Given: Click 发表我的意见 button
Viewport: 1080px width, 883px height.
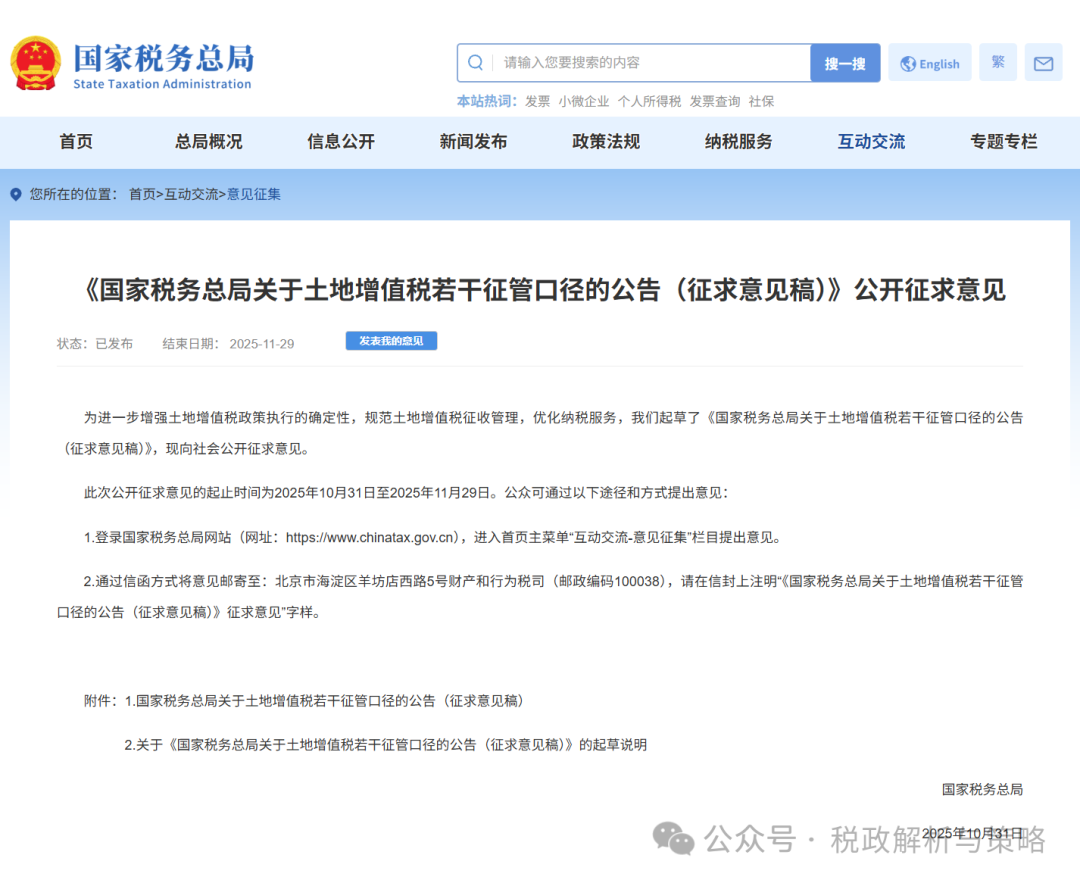Looking at the screenshot, I should 391,341.
